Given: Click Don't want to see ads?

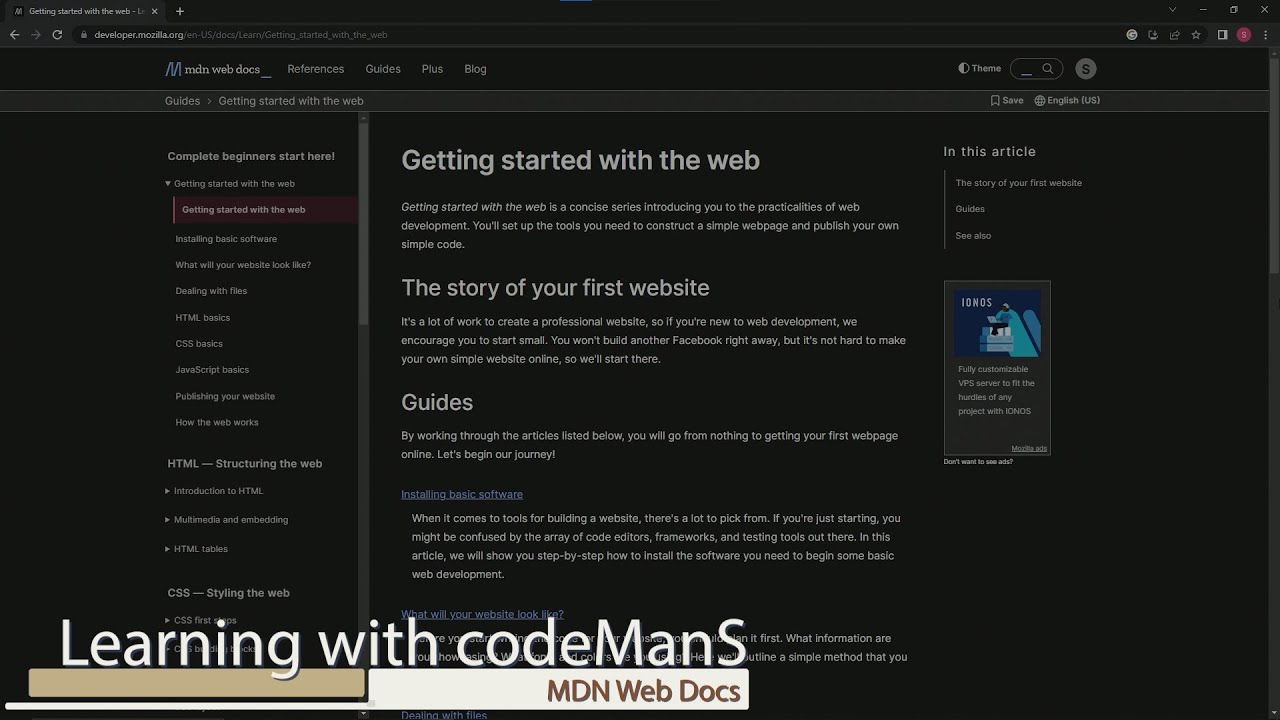Looking at the screenshot, I should point(978,461).
